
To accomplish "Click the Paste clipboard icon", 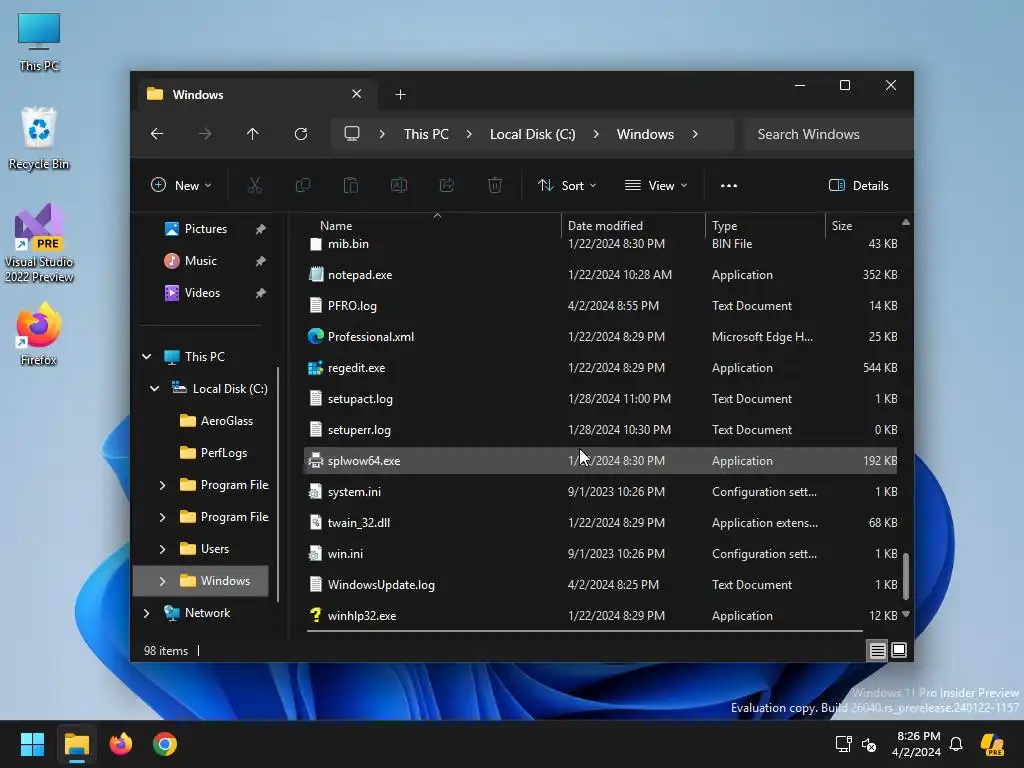I will pyautogui.click(x=351, y=185).
